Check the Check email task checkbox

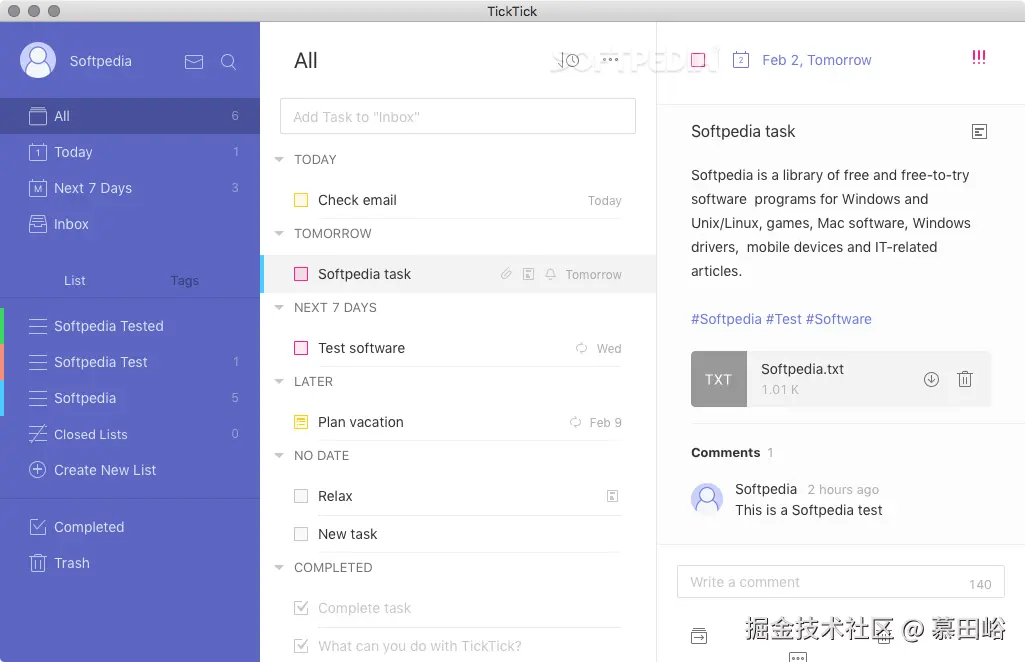pyautogui.click(x=301, y=200)
